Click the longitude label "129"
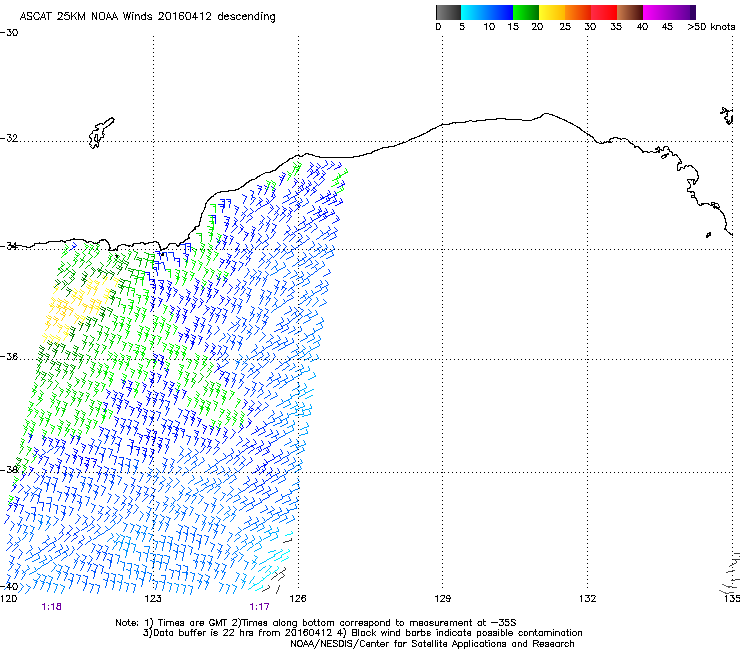Viewport: 740px width, 650px height. point(442,599)
